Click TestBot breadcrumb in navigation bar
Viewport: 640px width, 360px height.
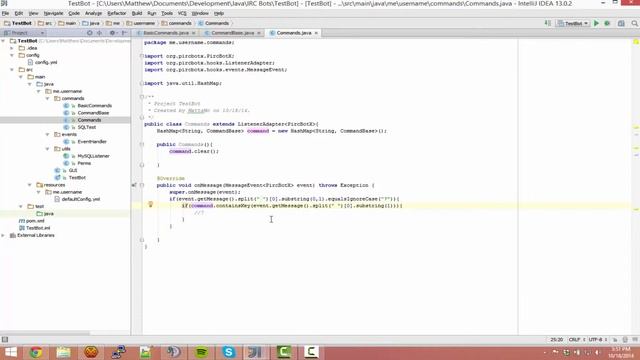tap(18, 23)
